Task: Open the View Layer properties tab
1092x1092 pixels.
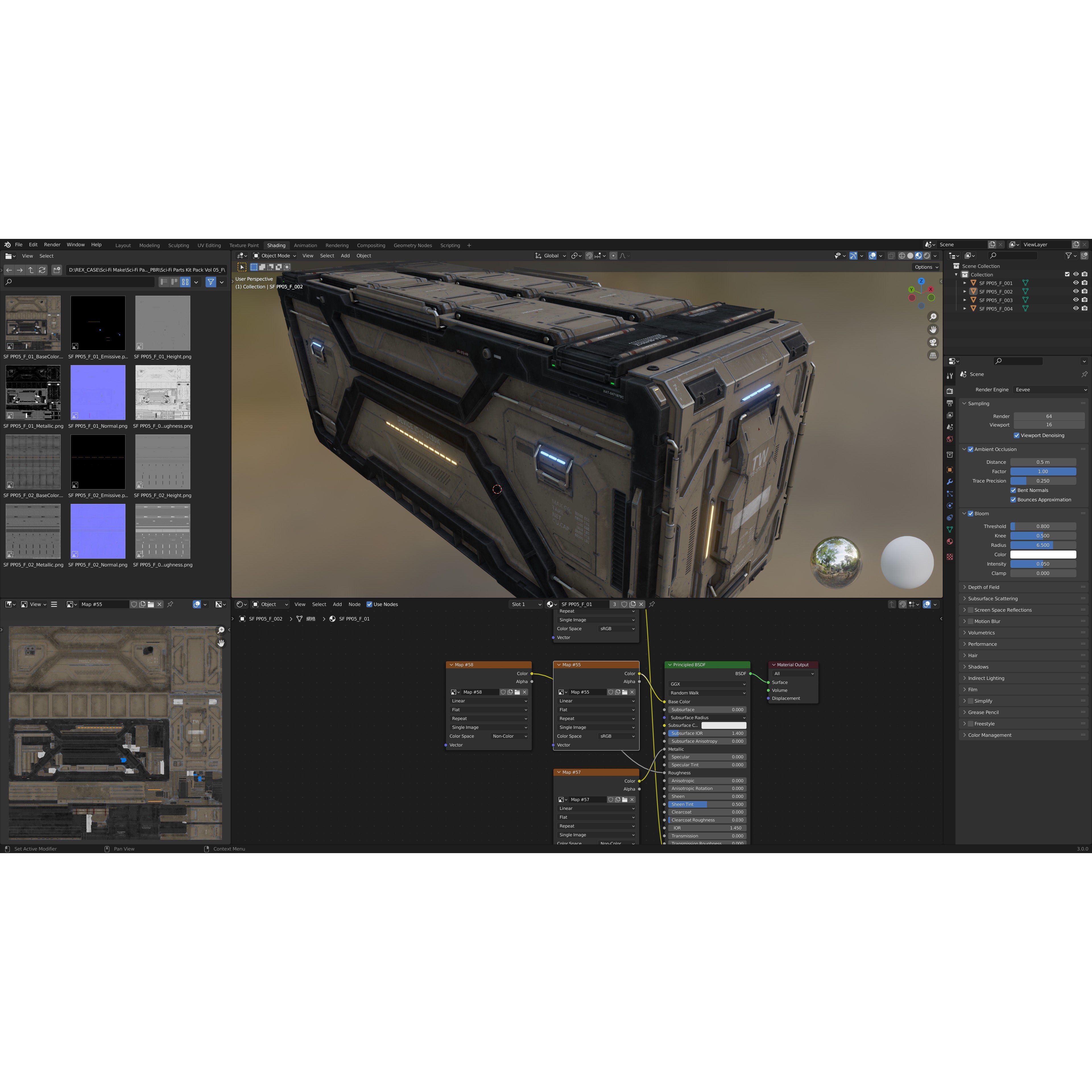Action: tap(950, 415)
